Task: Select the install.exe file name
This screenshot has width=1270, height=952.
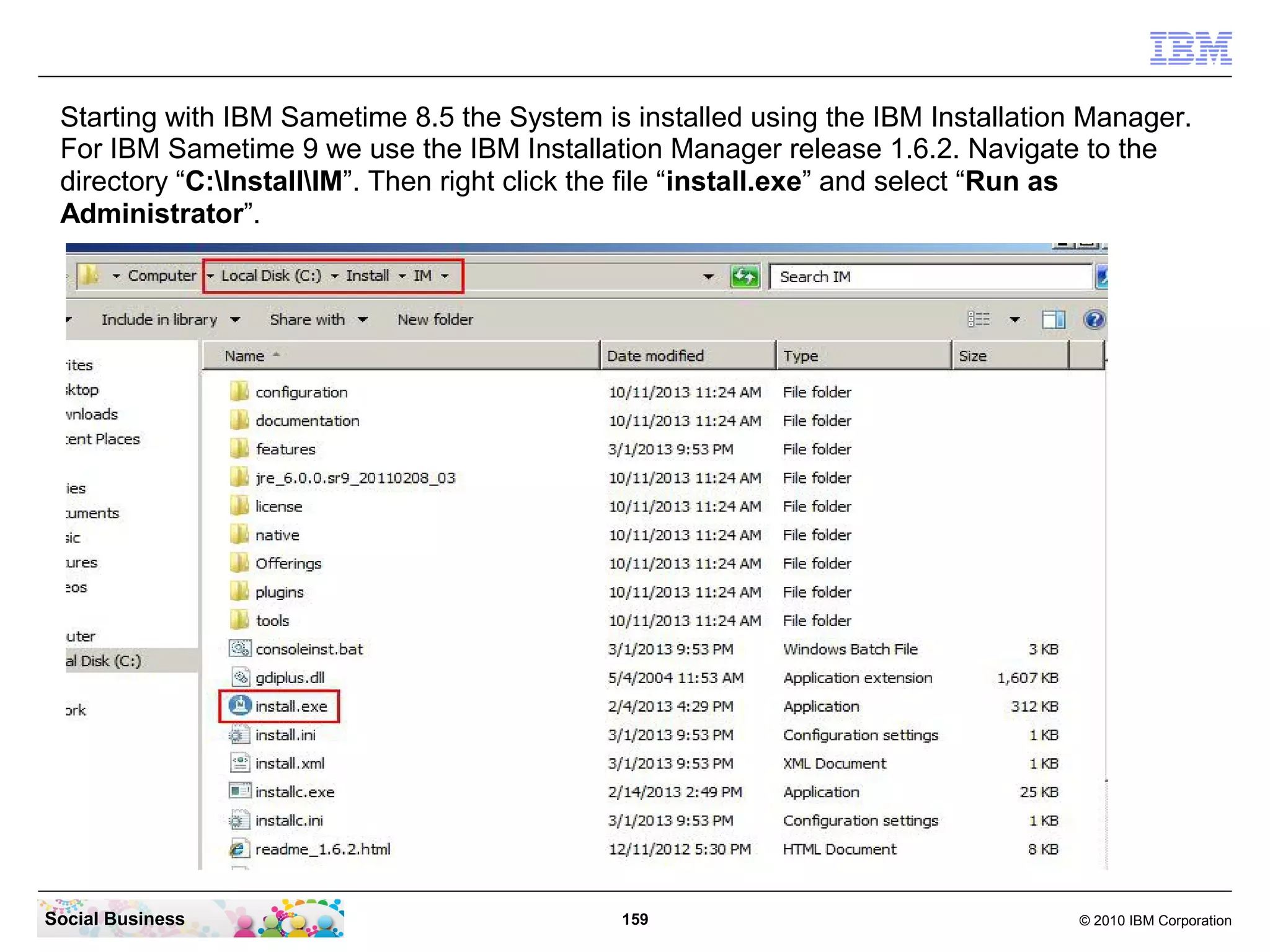Action: pyautogui.click(x=291, y=706)
